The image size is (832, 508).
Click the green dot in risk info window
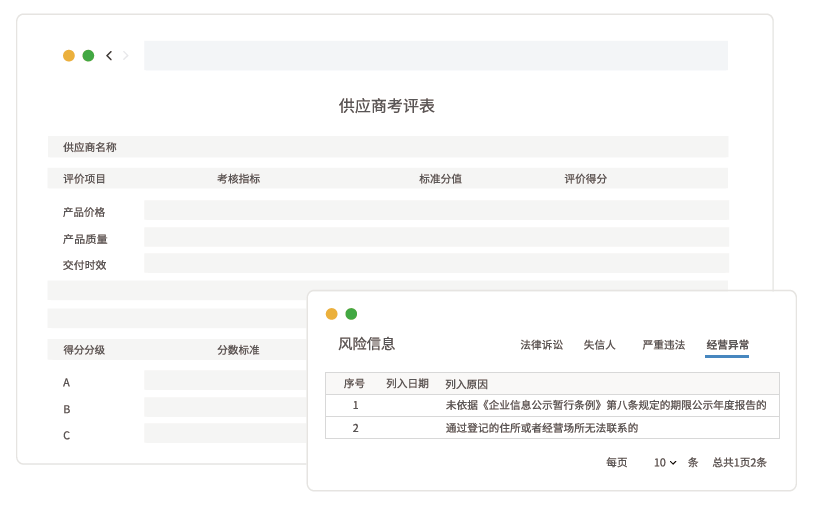coord(351,314)
